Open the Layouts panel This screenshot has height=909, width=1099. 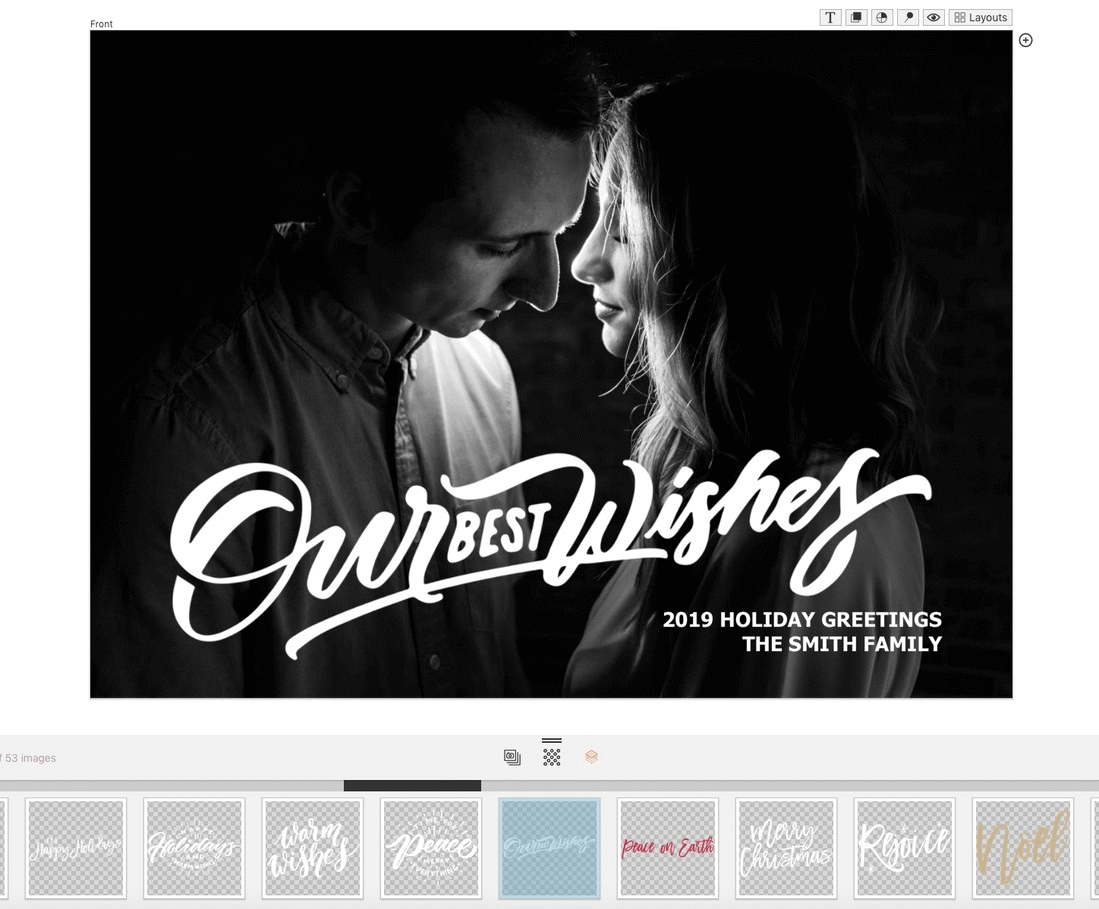click(981, 18)
